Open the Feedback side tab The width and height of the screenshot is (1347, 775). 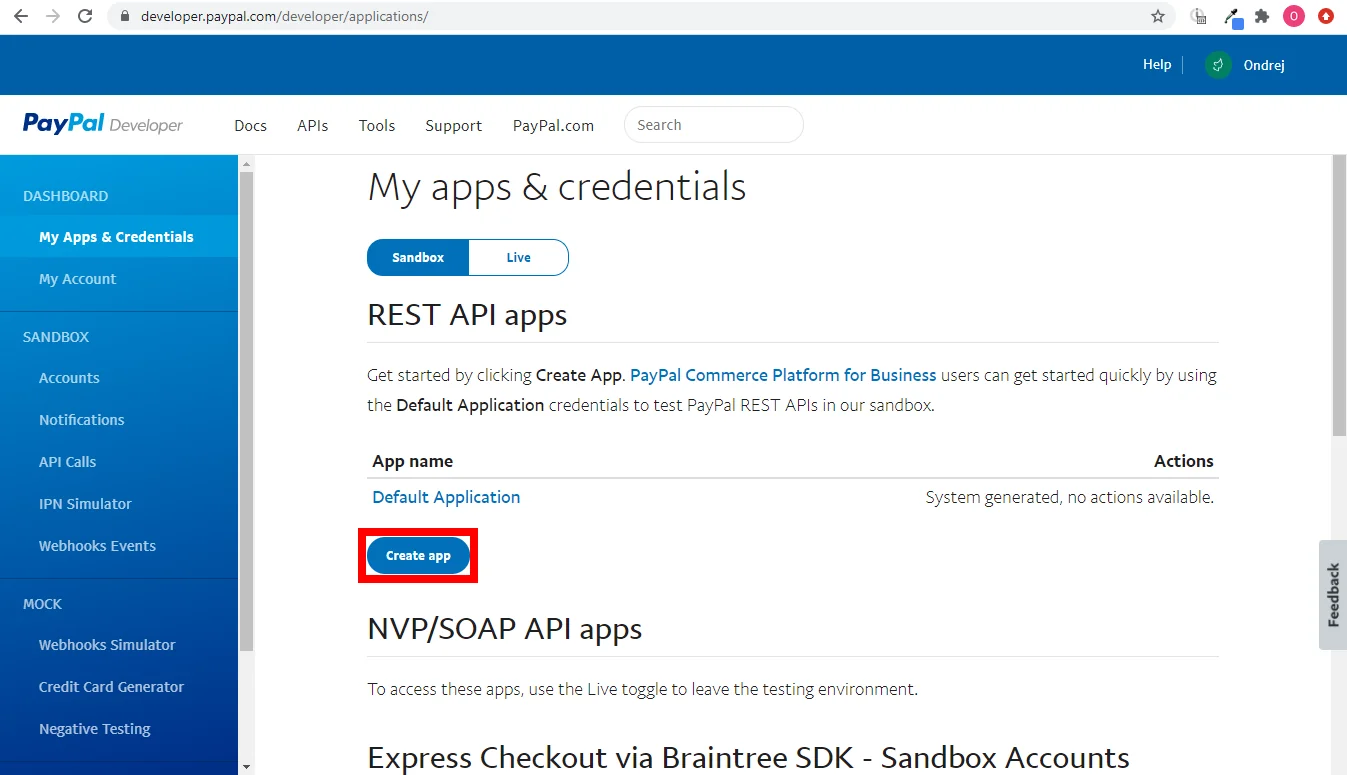pos(1333,595)
